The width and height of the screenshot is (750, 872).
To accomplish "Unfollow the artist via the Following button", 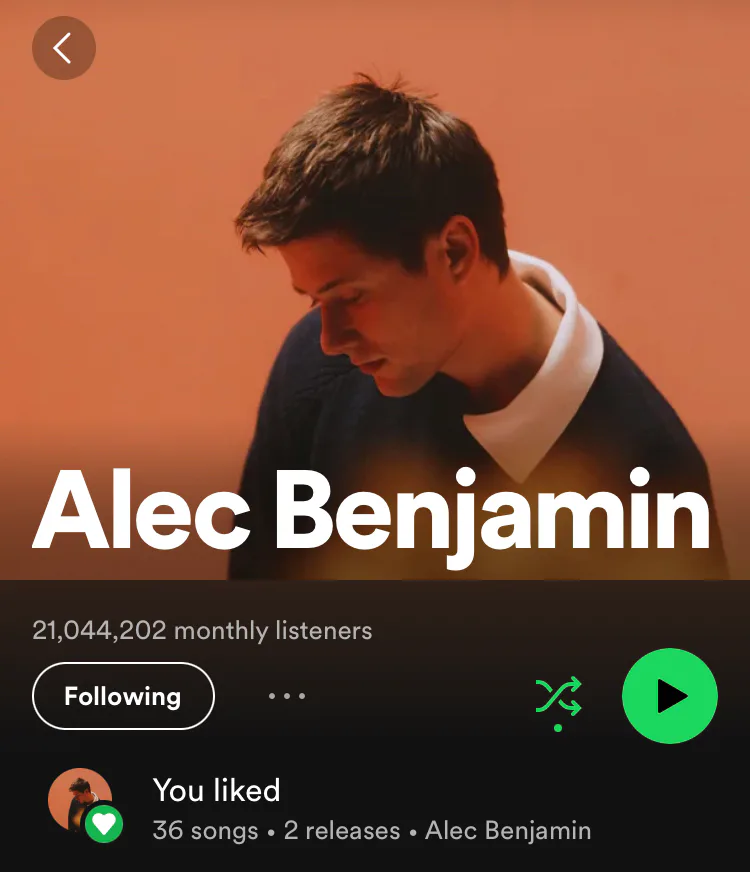I will coord(123,696).
